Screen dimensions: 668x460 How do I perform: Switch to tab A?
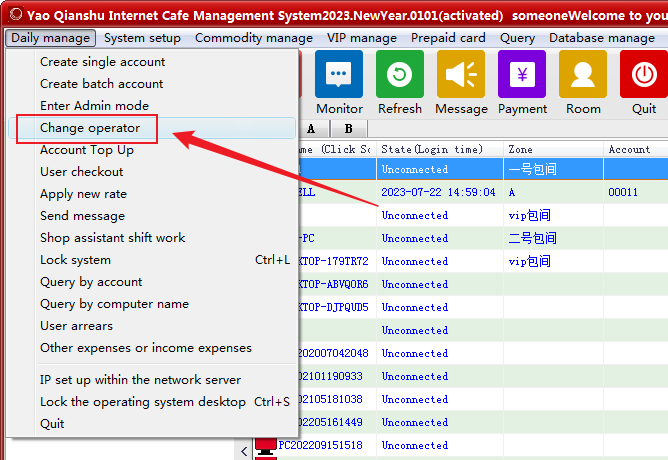coord(311,129)
